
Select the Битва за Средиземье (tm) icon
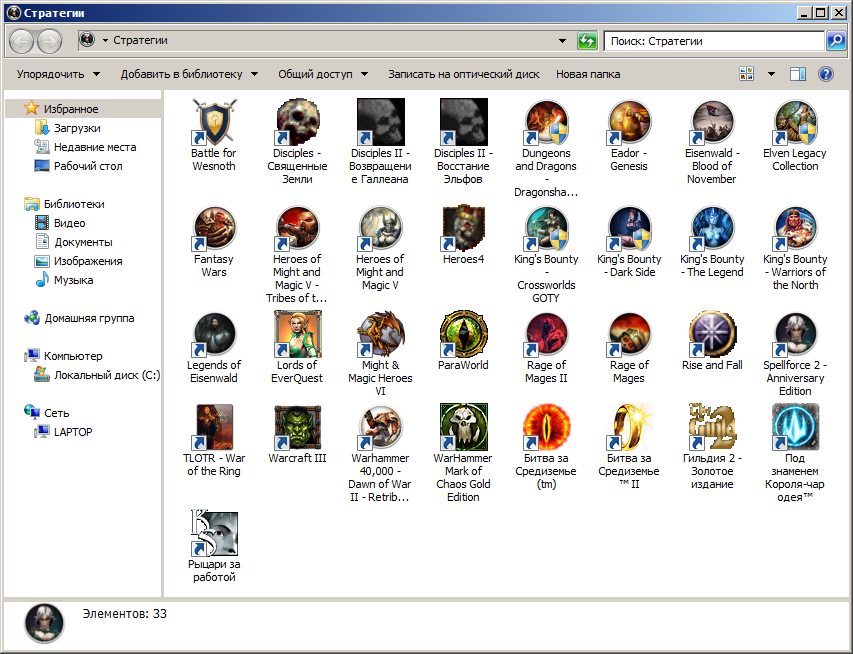click(x=546, y=427)
